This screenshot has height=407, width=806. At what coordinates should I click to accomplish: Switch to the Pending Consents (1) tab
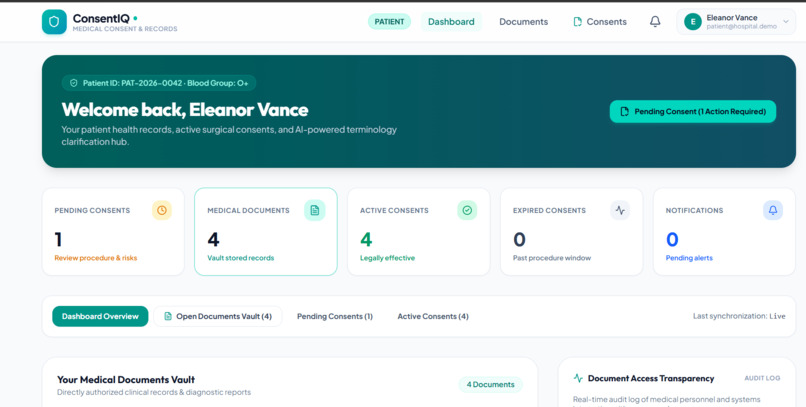coord(335,316)
